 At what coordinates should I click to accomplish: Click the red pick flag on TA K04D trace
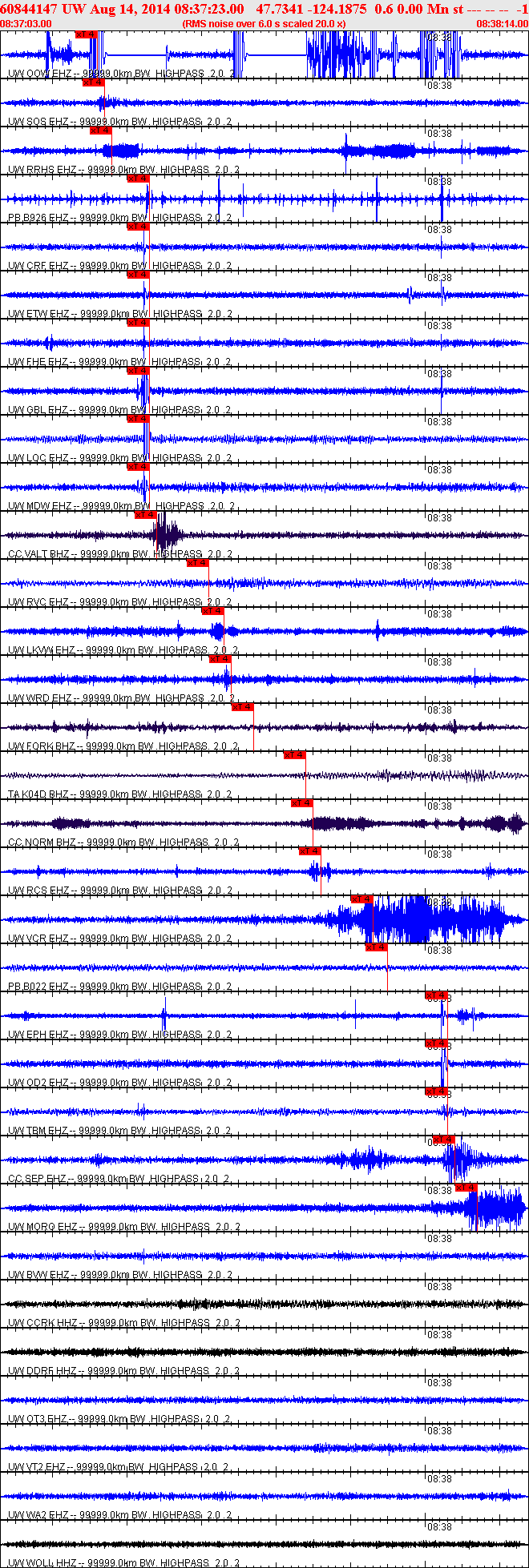[x=295, y=755]
